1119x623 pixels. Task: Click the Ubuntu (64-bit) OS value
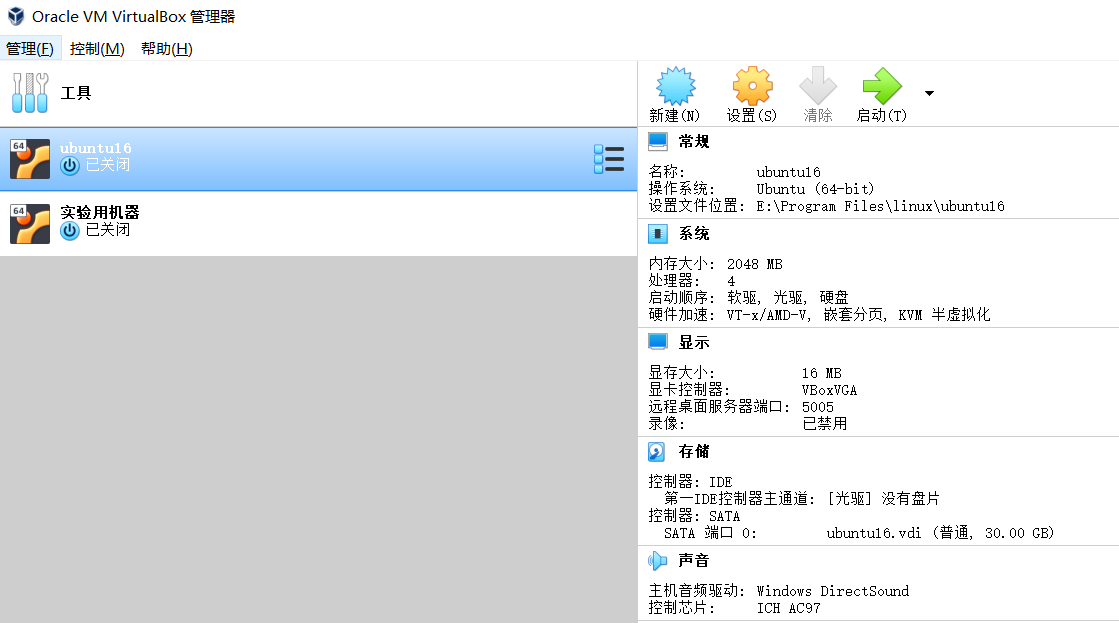tap(815, 189)
